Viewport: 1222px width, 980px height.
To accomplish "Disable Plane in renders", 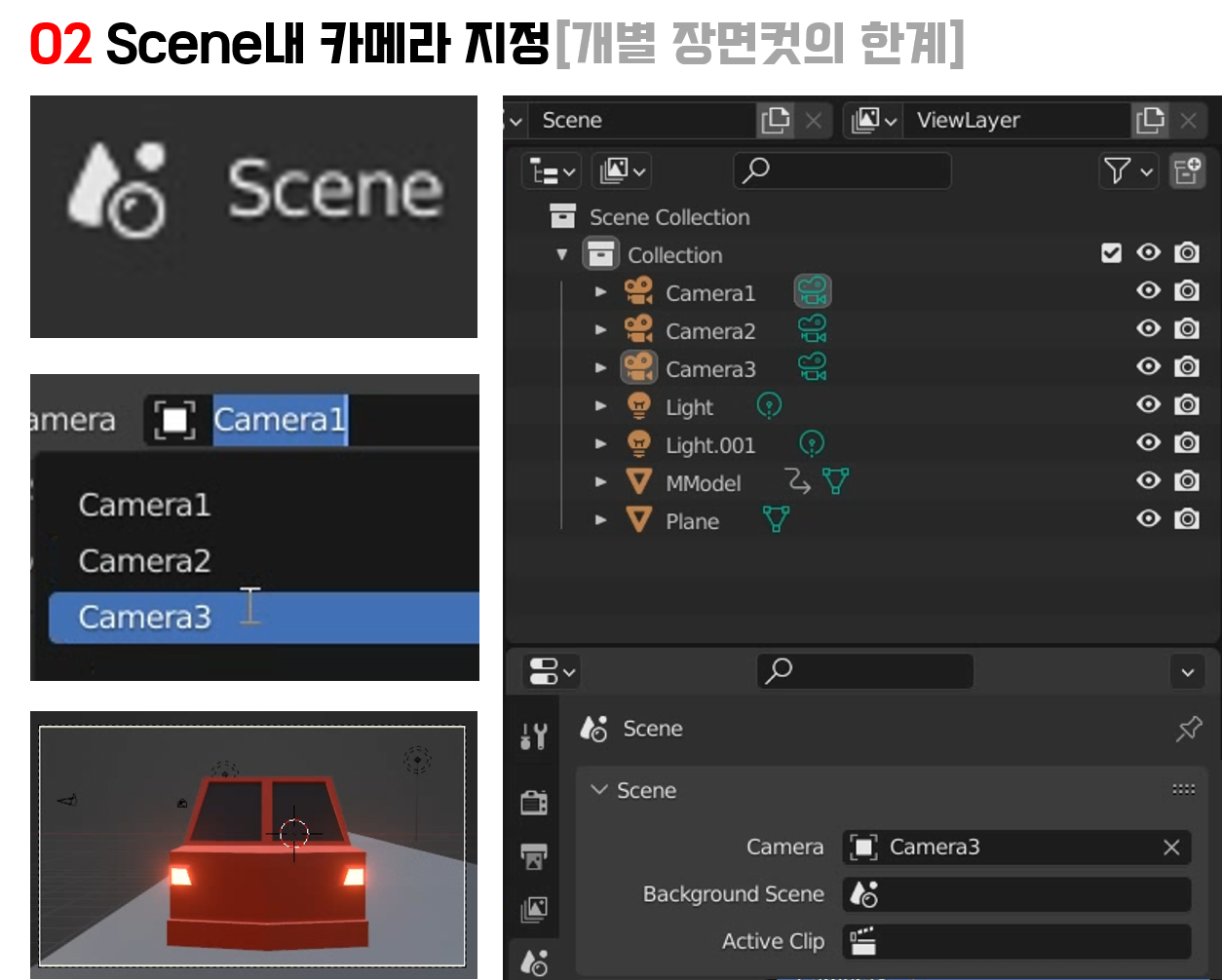I will (1187, 518).
